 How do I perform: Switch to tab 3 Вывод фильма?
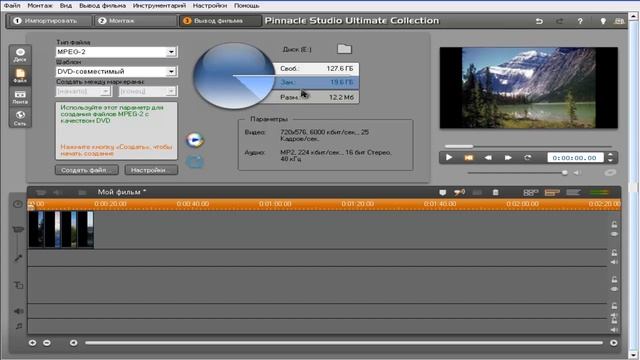point(219,20)
